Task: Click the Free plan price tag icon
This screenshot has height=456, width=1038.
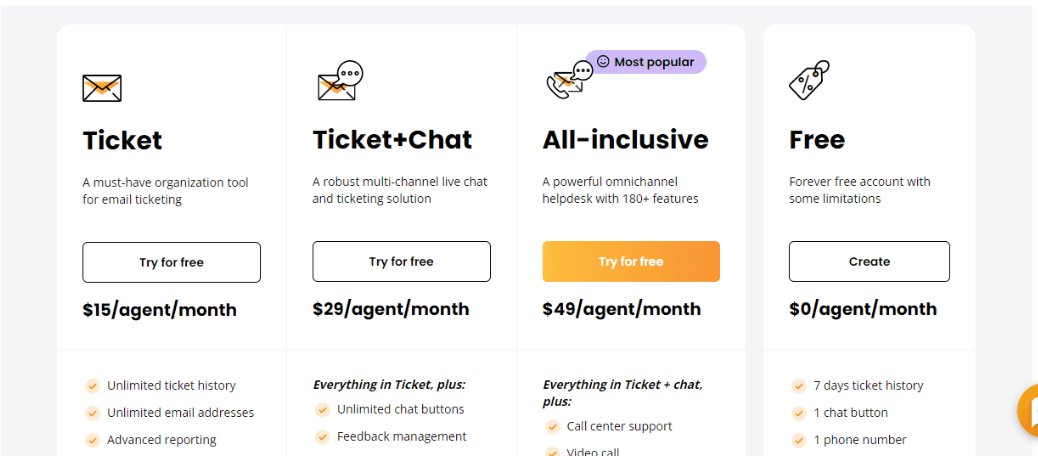Action: point(809,80)
